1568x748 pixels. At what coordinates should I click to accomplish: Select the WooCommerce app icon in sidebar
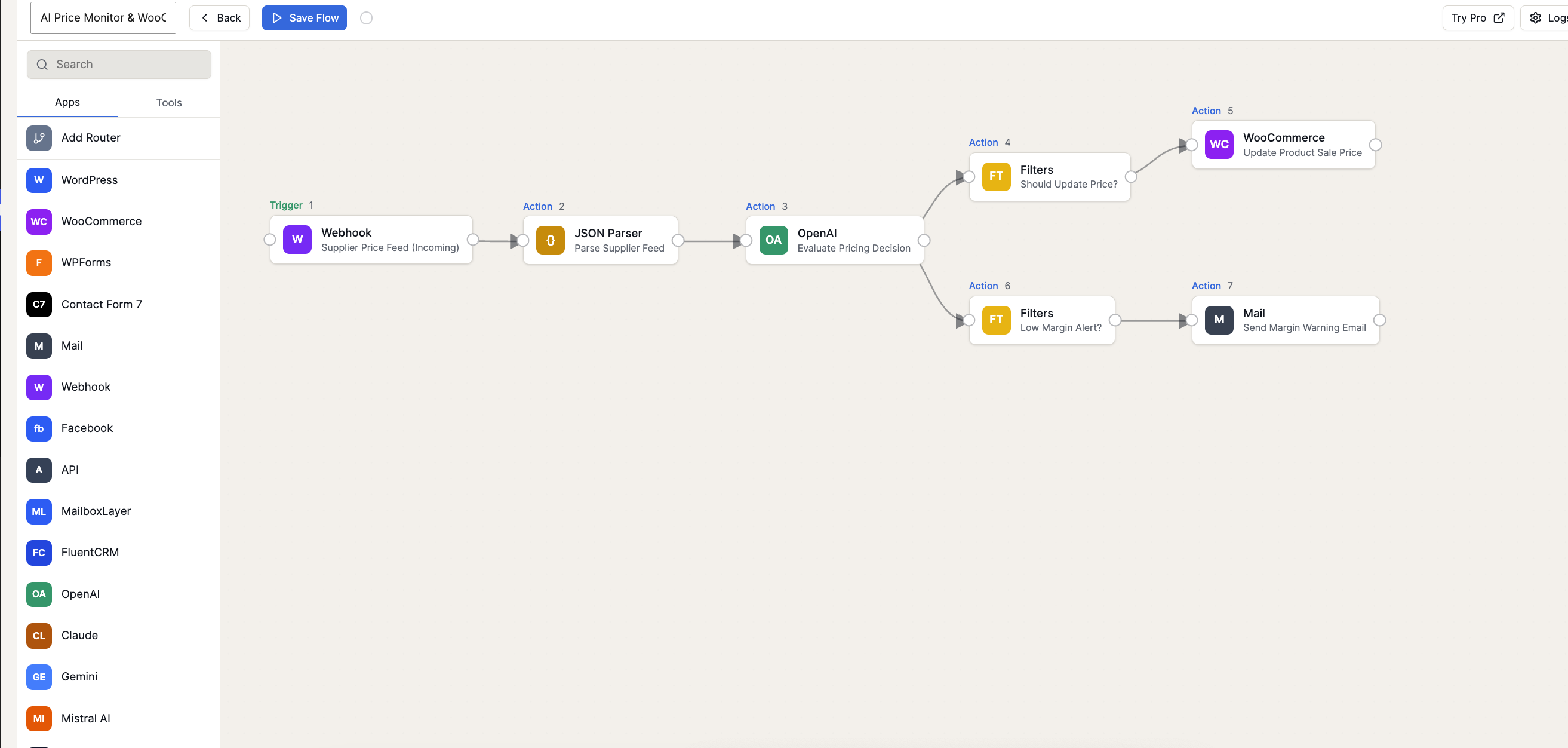click(x=39, y=222)
